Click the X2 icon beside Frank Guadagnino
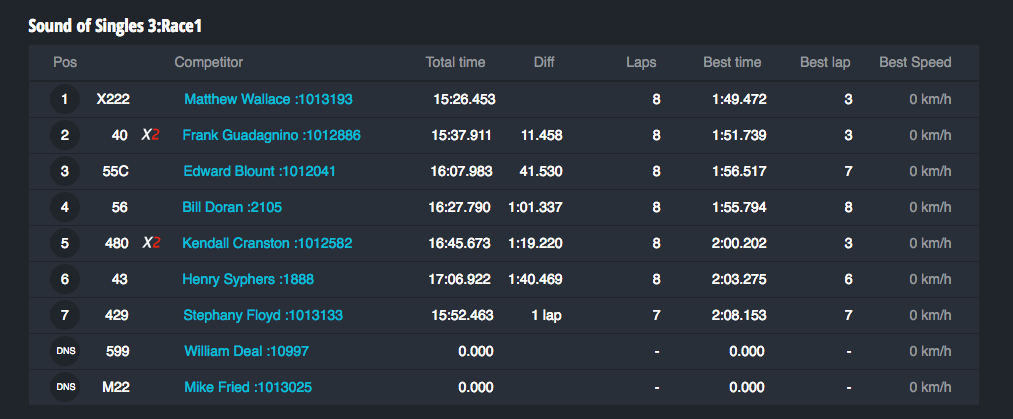The height and width of the screenshot is (419, 1013). point(151,136)
